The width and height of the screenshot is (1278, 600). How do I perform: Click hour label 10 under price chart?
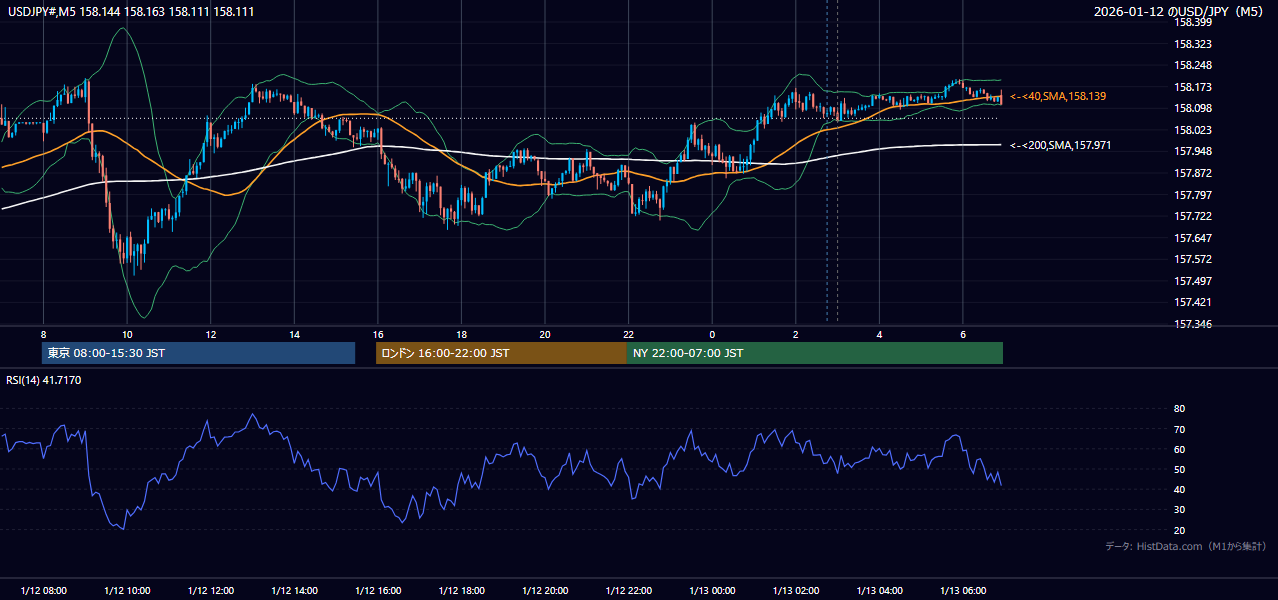pos(127,334)
